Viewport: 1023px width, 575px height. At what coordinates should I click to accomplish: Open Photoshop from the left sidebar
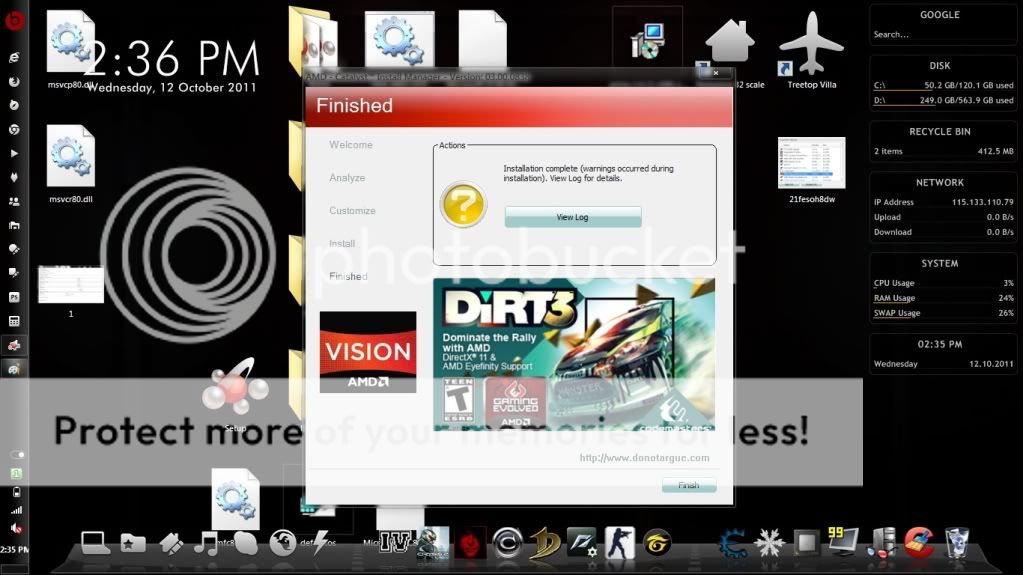[x=14, y=297]
